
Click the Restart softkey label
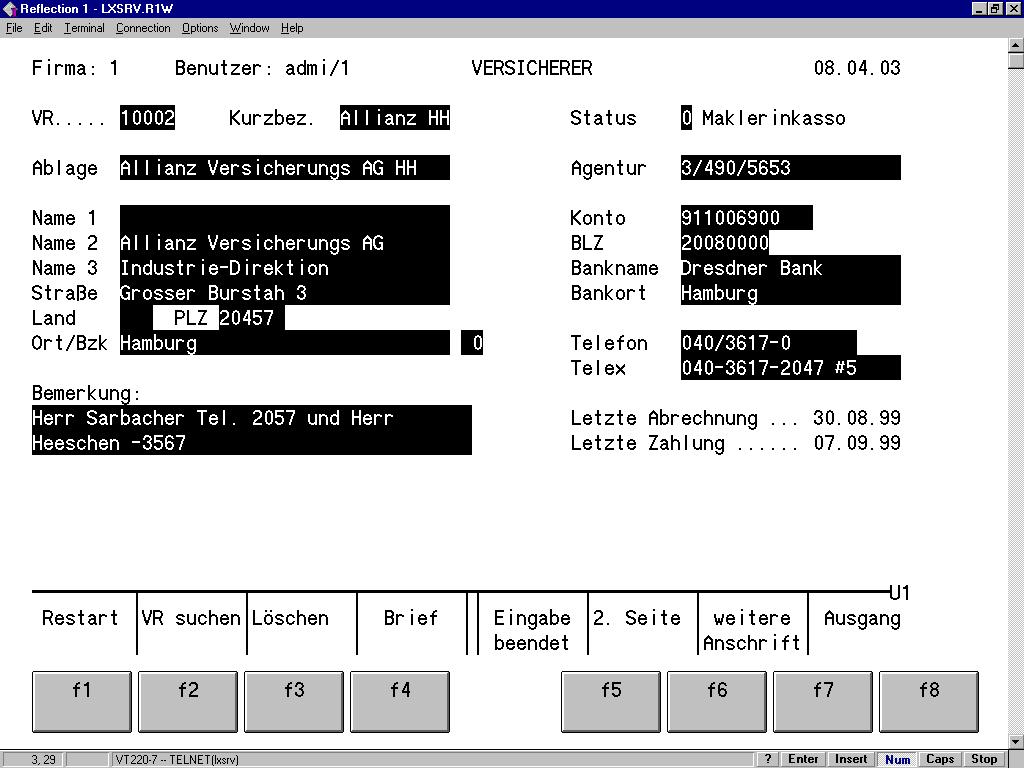pos(80,618)
